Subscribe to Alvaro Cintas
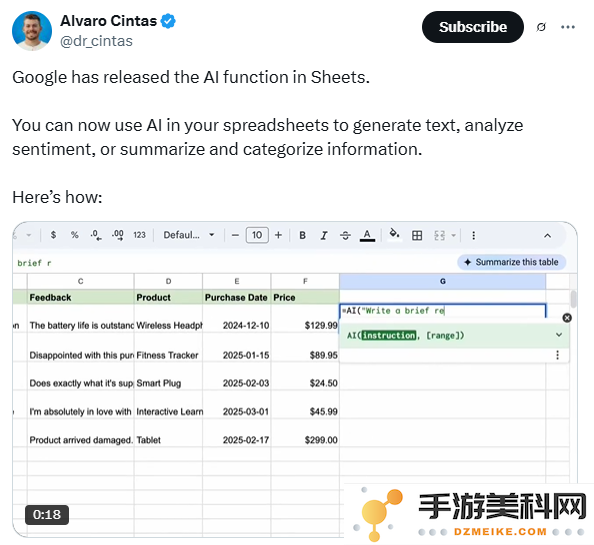This screenshot has width=594, height=545. point(473,27)
